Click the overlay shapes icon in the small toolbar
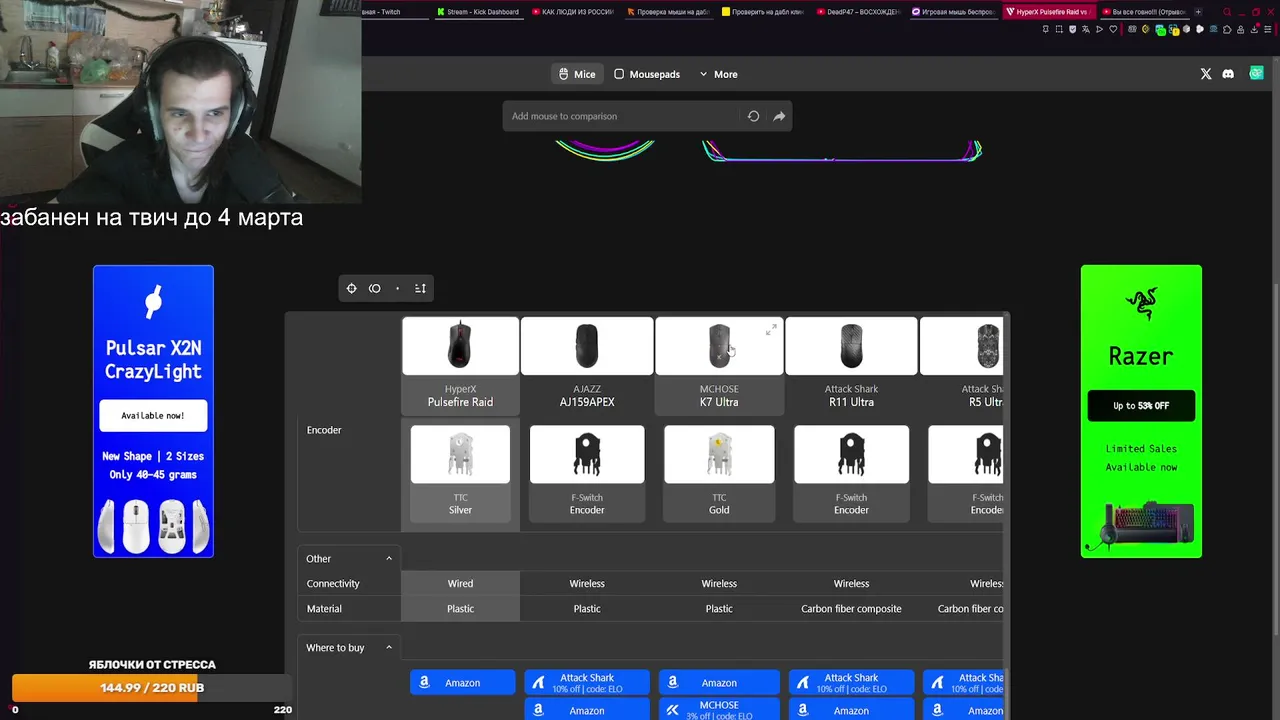The width and height of the screenshot is (1280, 720). (375, 288)
